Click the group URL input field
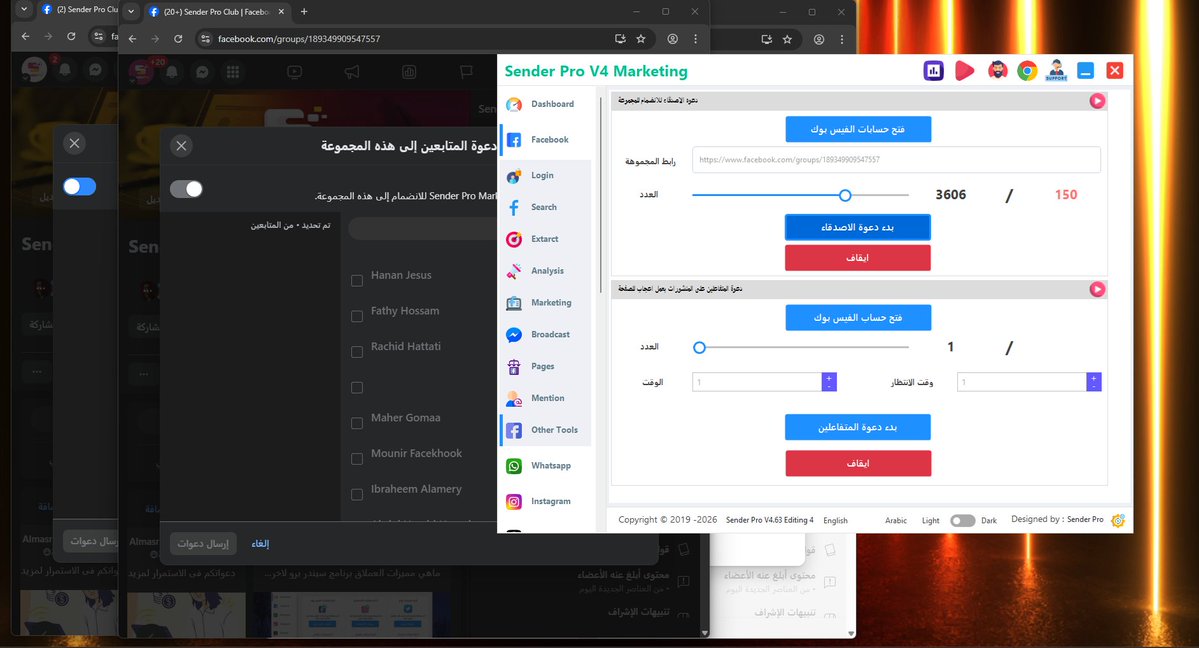Image resolution: width=1199 pixels, height=648 pixels. point(895,159)
